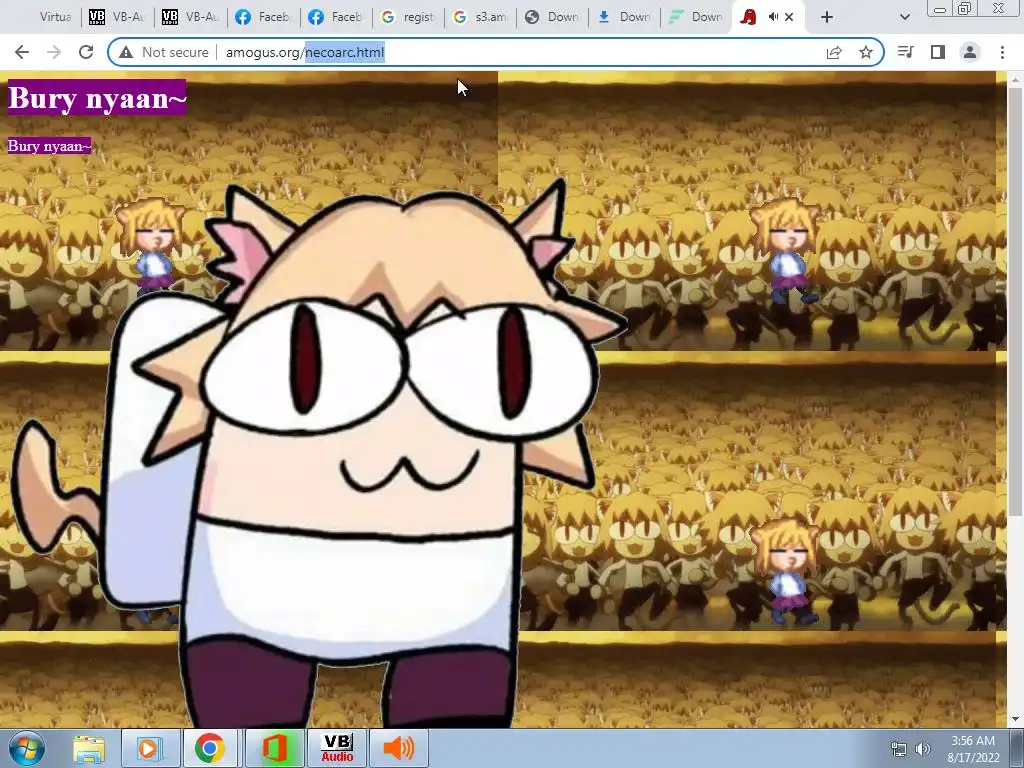Viewport: 1024px width, 768px height.
Task: Click the Chrome taskbar icon
Action: 210,748
